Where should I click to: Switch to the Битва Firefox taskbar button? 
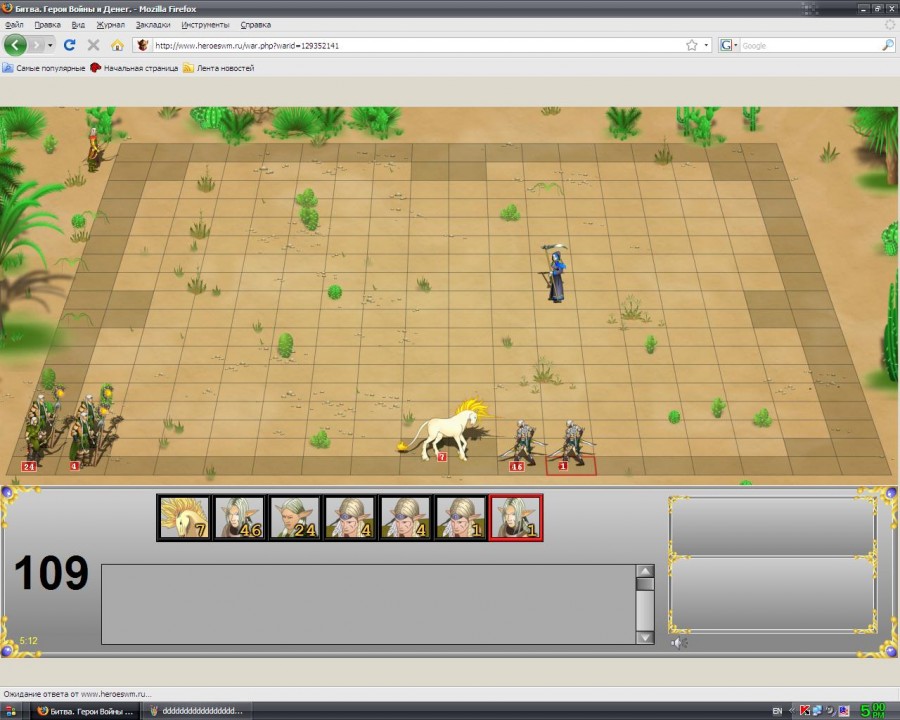84,711
